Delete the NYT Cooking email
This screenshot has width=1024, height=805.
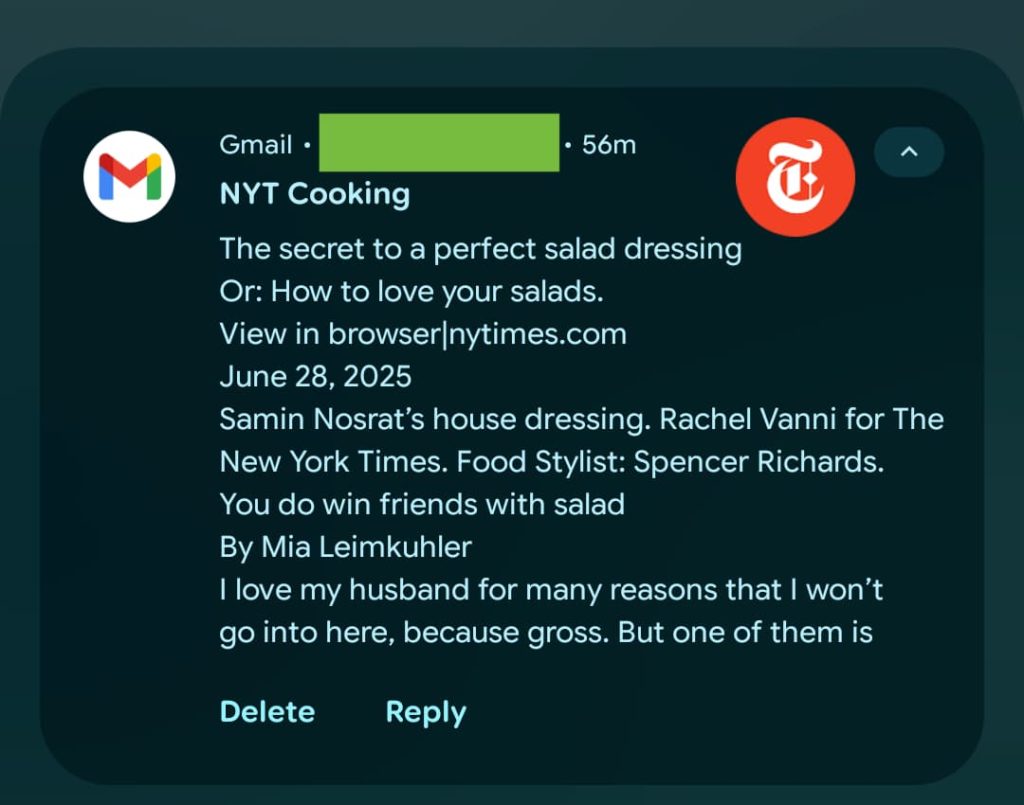267,712
